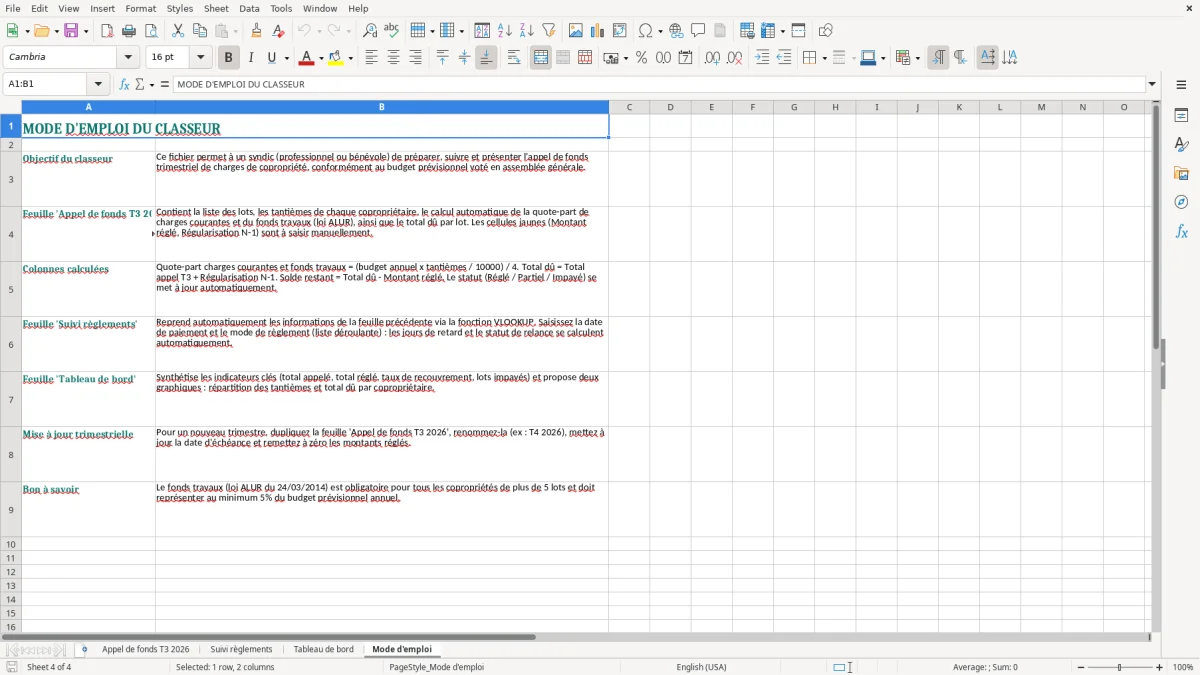Viewport: 1200px width, 675px height.
Task: Open the sidebar Gallery deck
Action: pos(1181,173)
